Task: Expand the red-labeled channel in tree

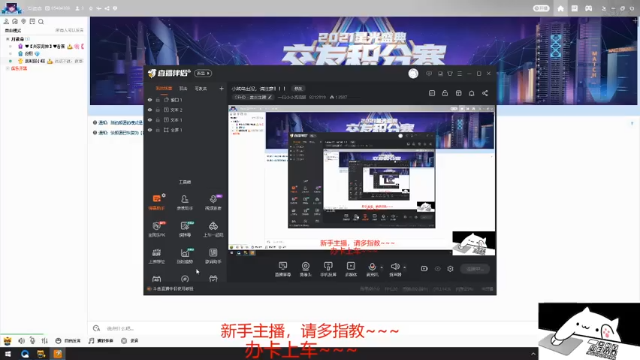Action: (x=7, y=69)
